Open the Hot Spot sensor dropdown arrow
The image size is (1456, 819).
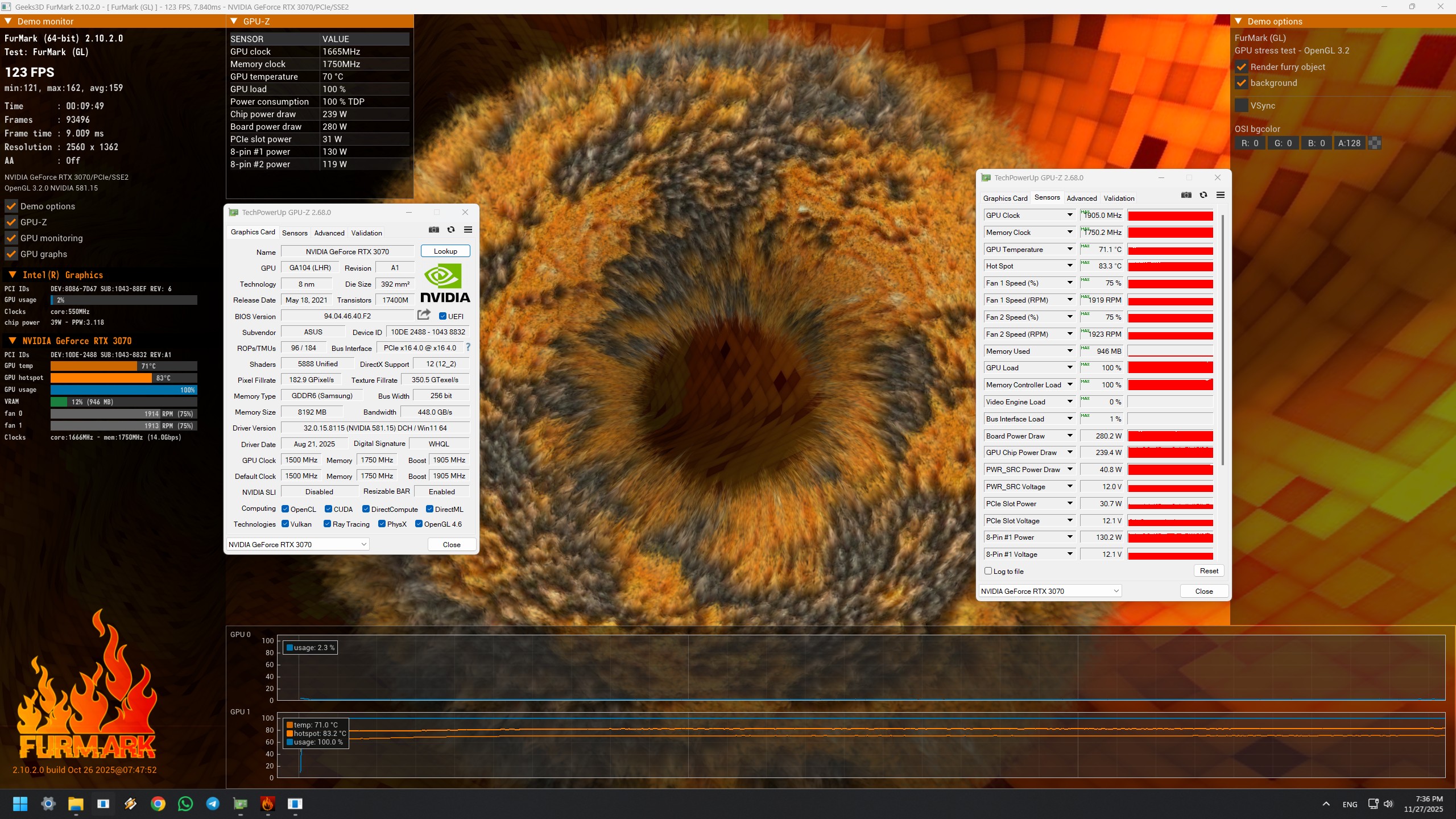point(1070,266)
